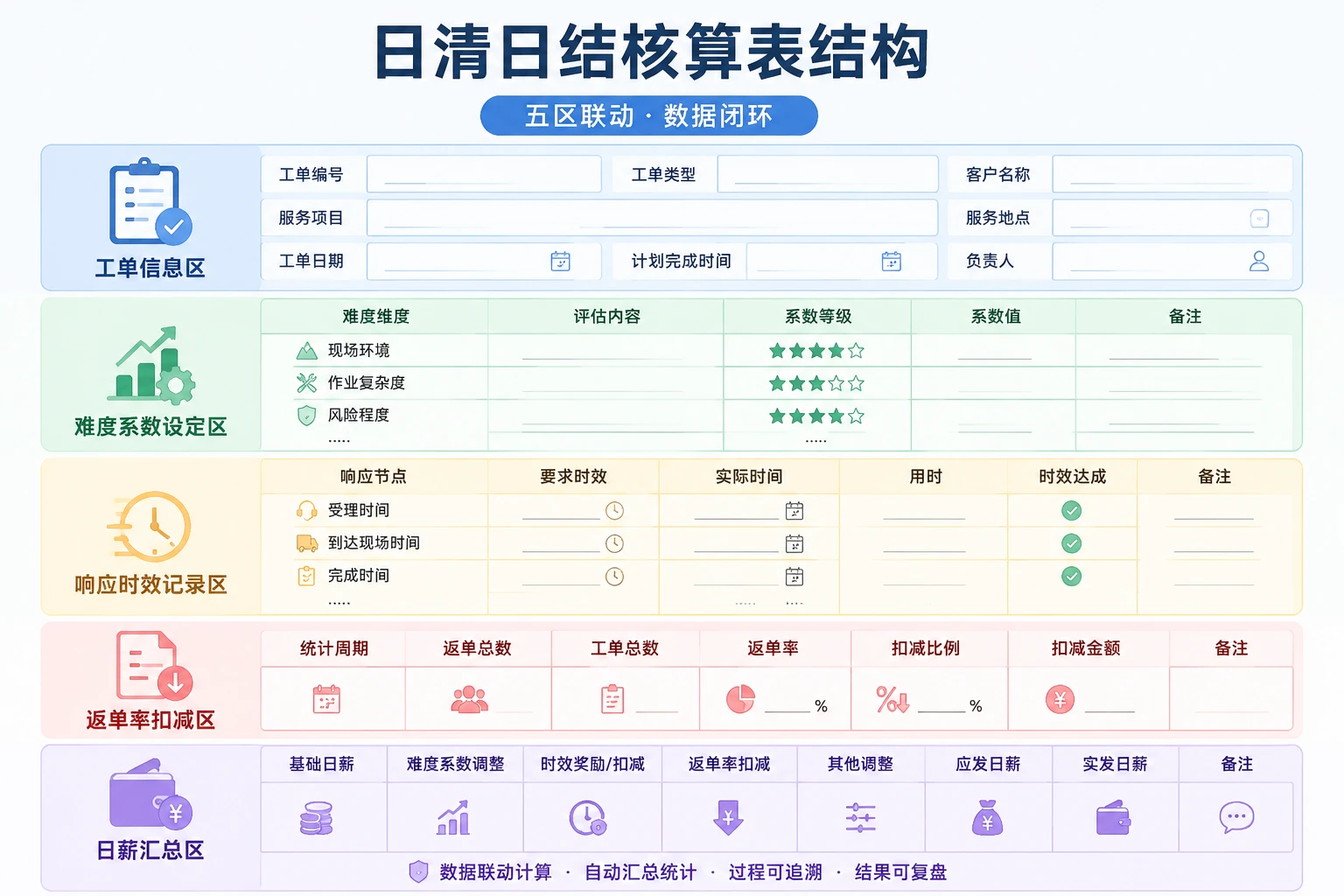Image resolution: width=1344 pixels, height=896 pixels.
Task: Open the 工单日期 calendar picker icon
Action: pyautogui.click(x=561, y=261)
